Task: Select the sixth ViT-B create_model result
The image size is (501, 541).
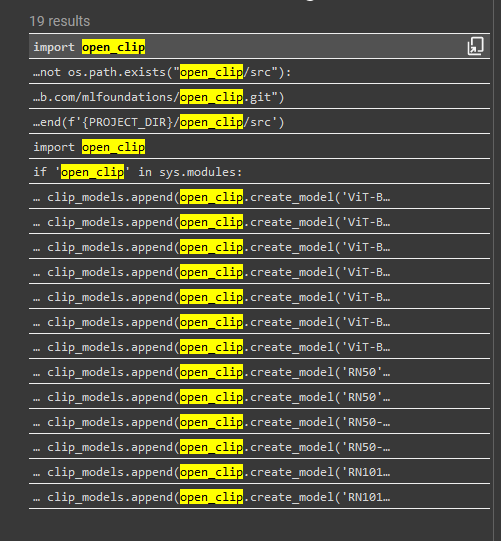Action: pos(259,322)
